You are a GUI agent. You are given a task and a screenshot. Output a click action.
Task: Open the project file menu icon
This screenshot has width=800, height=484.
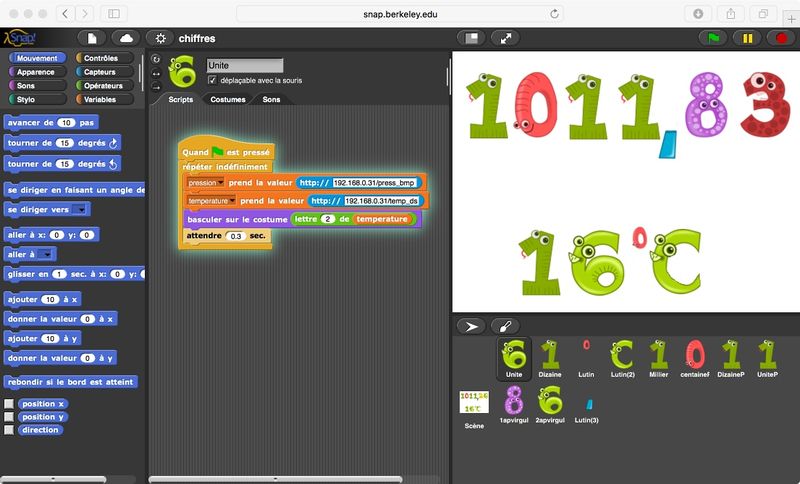(92, 38)
